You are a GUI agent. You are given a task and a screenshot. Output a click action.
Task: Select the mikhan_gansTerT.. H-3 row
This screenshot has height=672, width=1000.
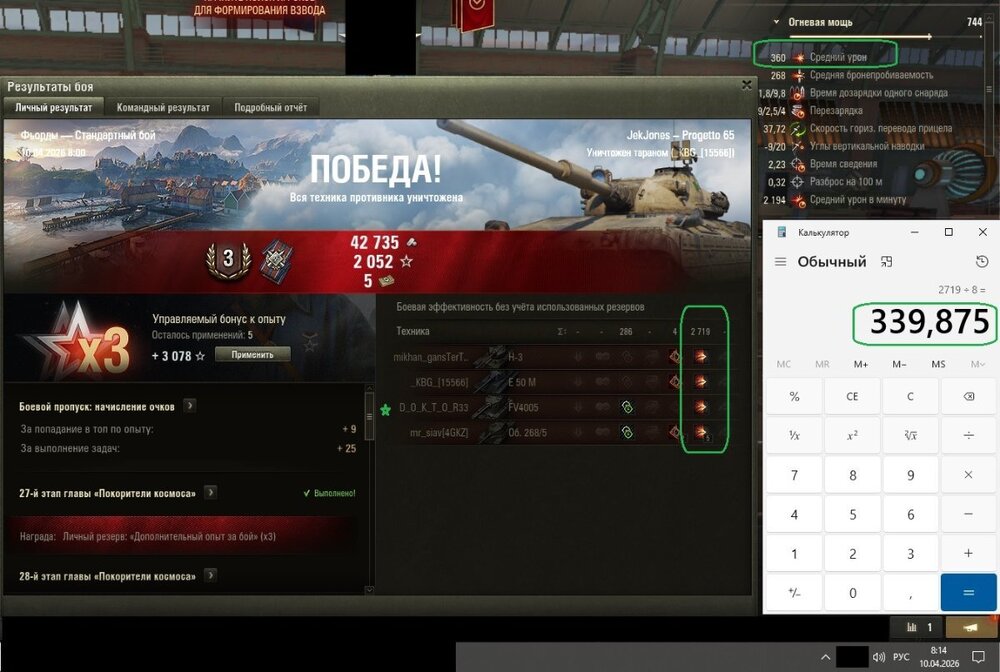[559, 356]
